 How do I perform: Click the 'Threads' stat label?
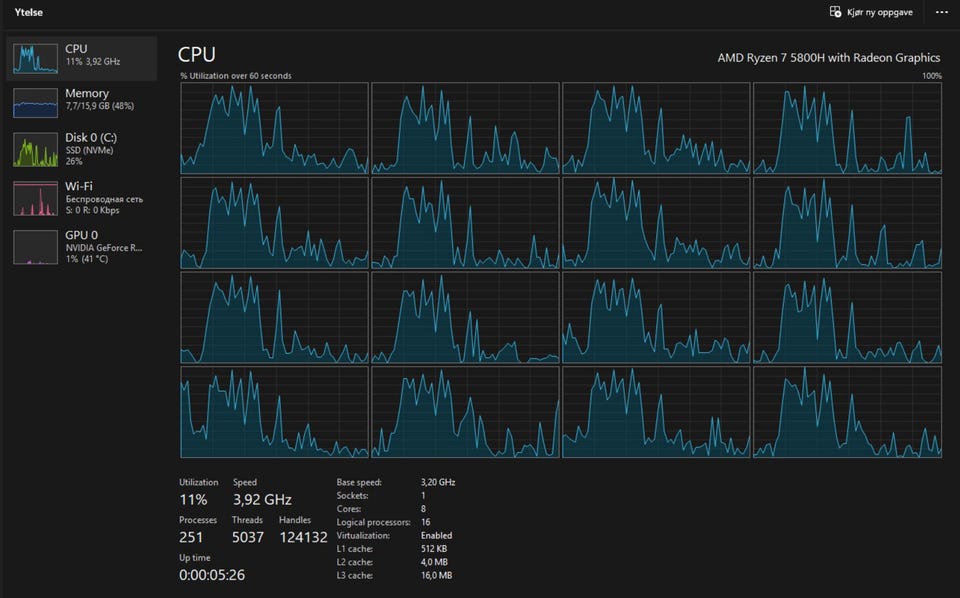pos(247,520)
